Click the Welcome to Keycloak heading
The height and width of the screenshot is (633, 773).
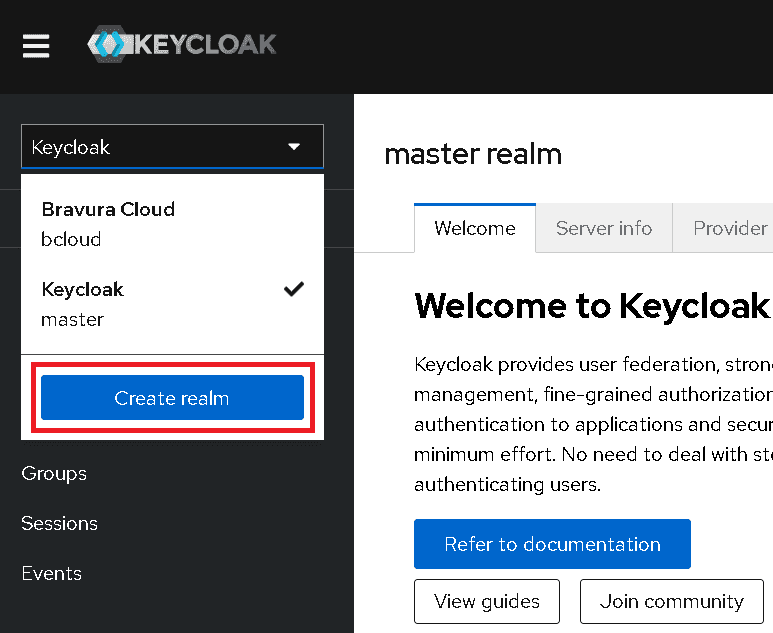click(592, 305)
